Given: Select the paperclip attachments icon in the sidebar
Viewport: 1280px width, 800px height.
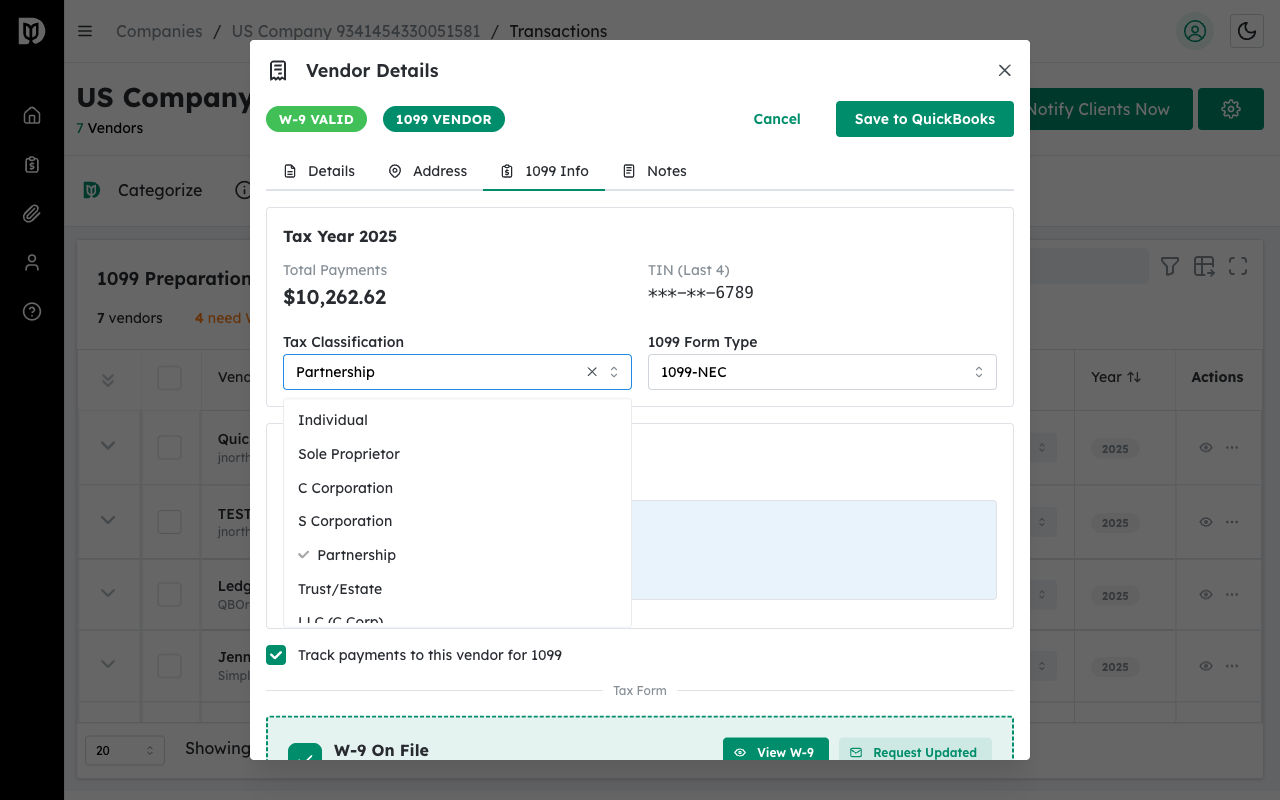Looking at the screenshot, I should (31, 213).
